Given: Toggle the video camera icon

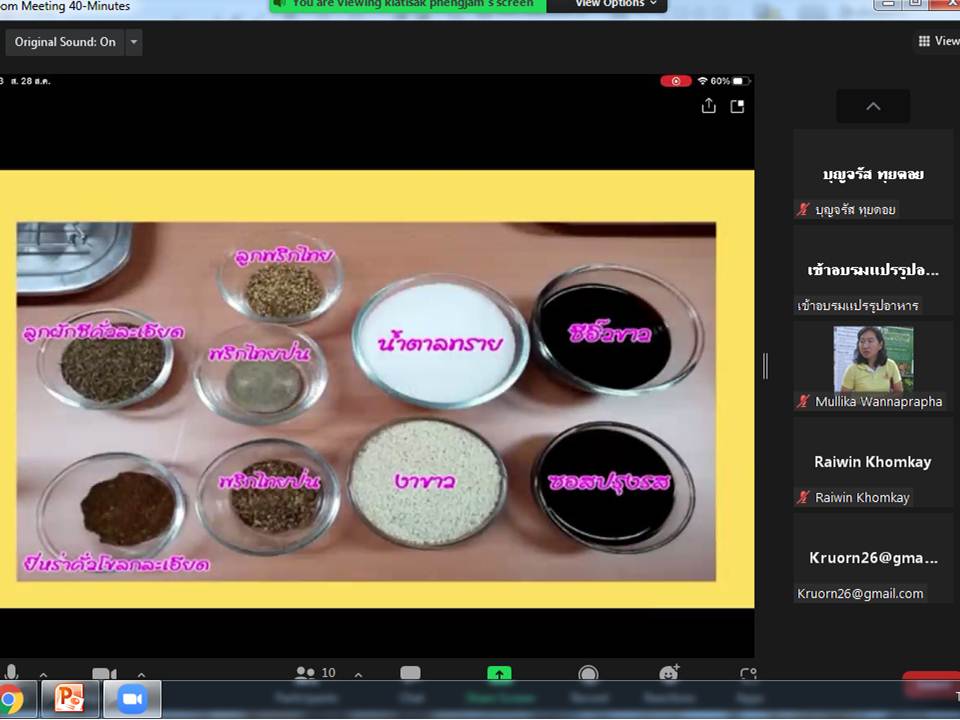Looking at the screenshot, I should point(105,674).
